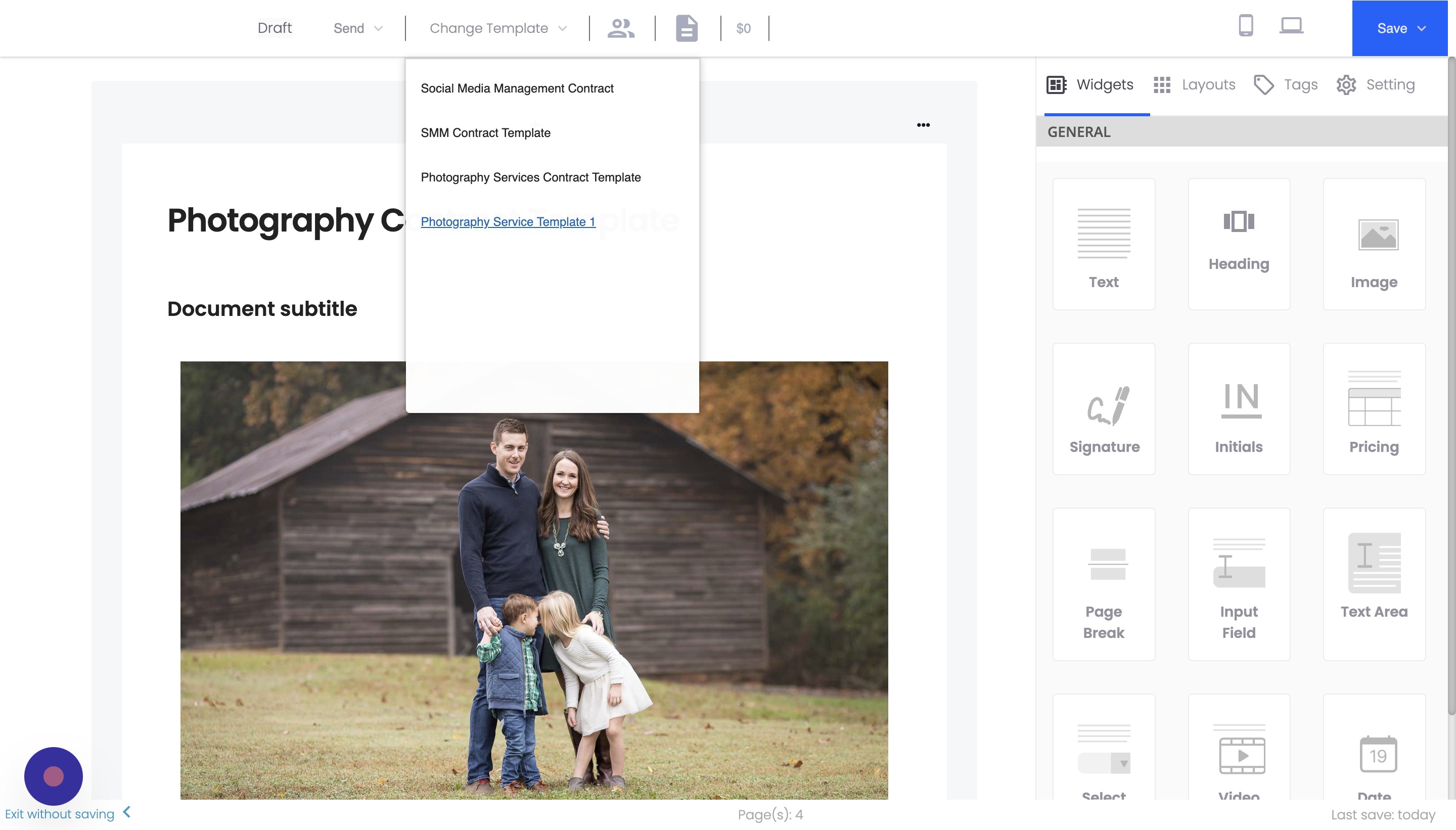Viewport: 1456px width, 830px height.
Task: Select the recipients/contacts icon in toolbar
Action: click(621, 28)
